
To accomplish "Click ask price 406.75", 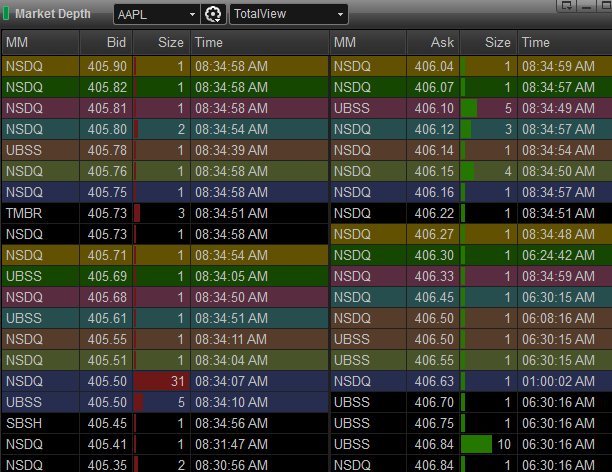I will (x=434, y=424).
